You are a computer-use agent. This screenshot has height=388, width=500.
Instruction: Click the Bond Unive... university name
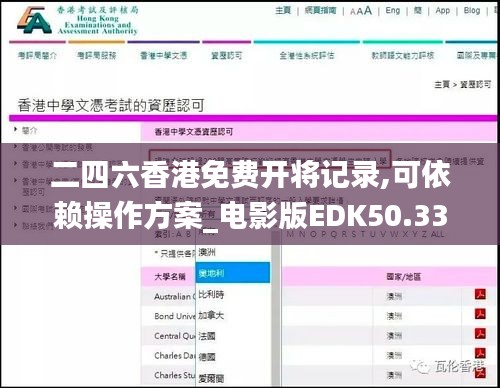click(x=174, y=316)
